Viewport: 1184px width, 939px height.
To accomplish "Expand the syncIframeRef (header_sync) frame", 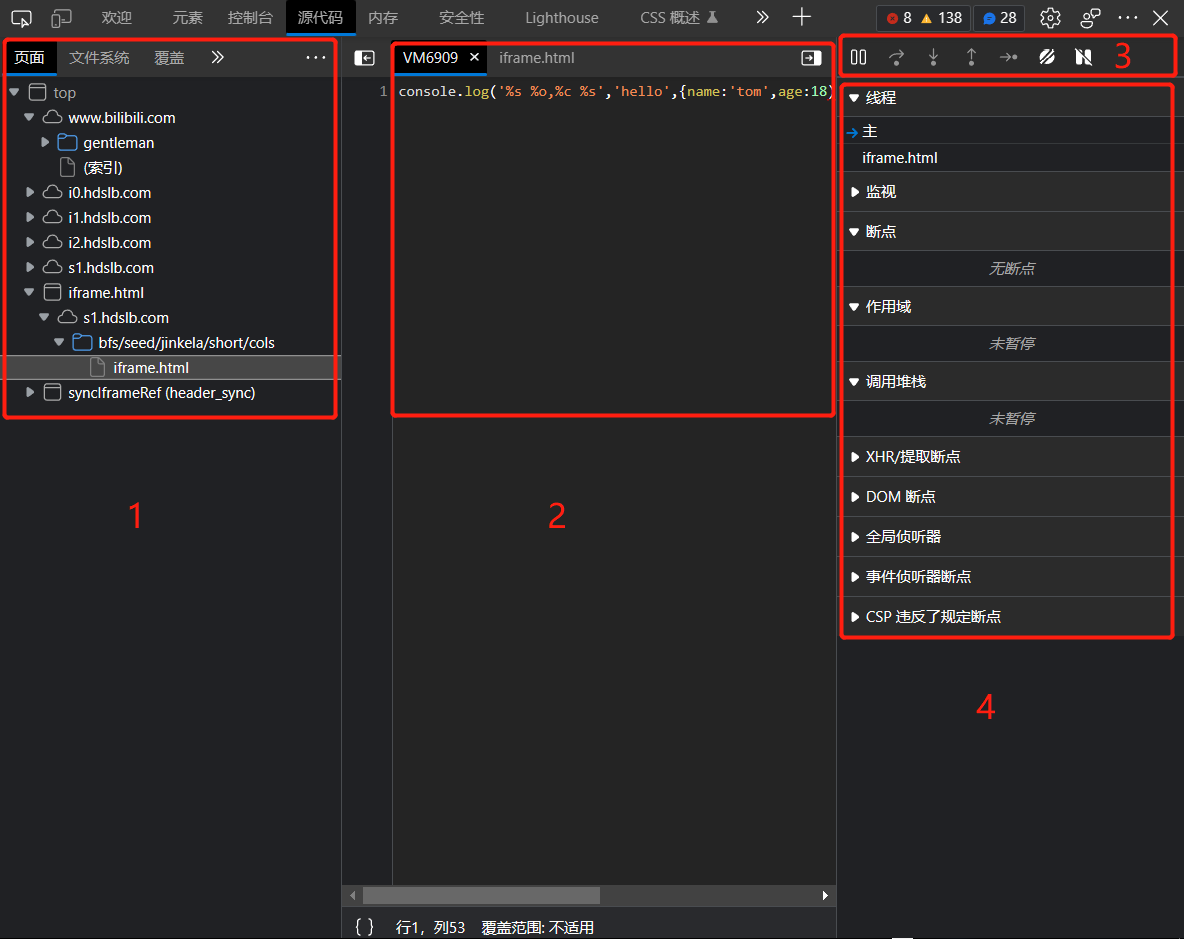I will (29, 392).
